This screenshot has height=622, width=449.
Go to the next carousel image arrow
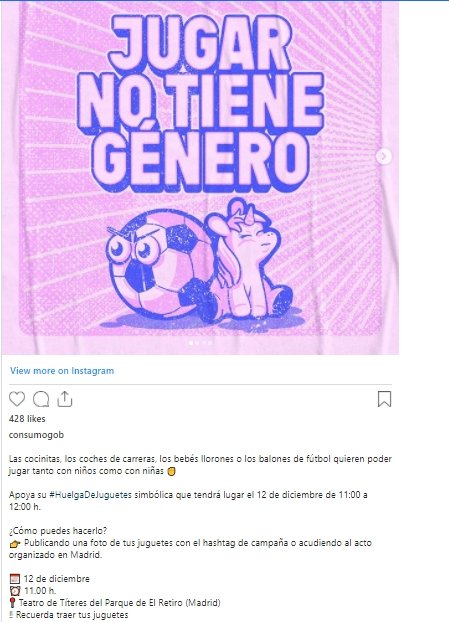(384, 156)
